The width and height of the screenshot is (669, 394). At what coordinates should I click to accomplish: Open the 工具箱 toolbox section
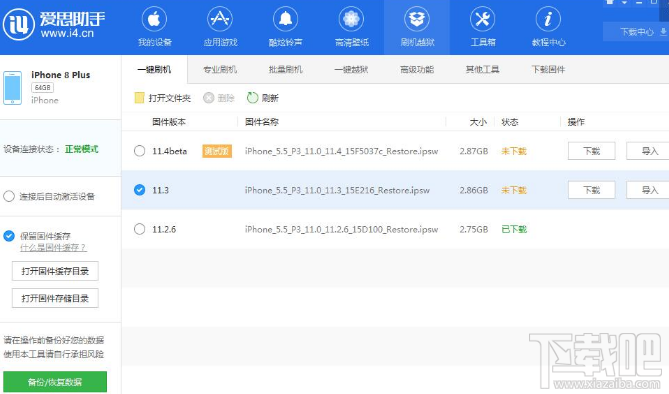click(x=483, y=26)
